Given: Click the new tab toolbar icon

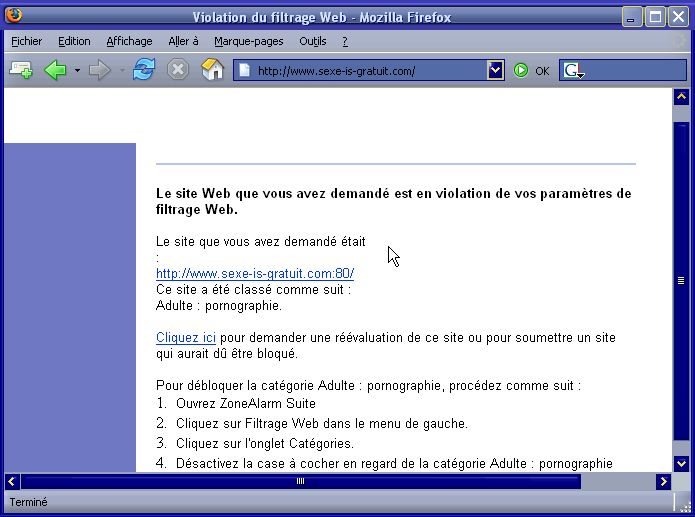Looking at the screenshot, I should (21, 70).
